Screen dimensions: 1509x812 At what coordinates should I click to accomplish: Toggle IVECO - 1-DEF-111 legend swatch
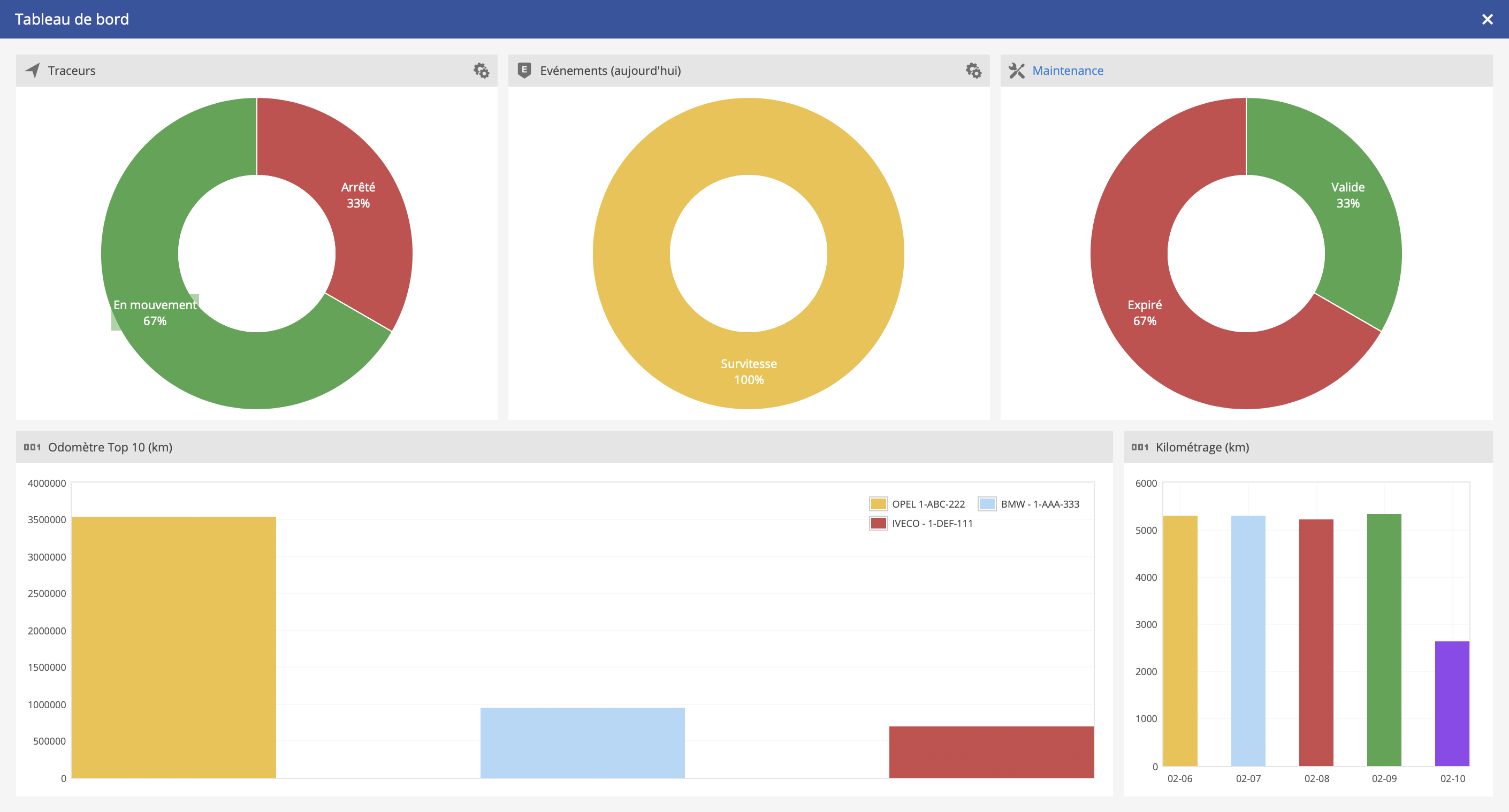(x=878, y=523)
